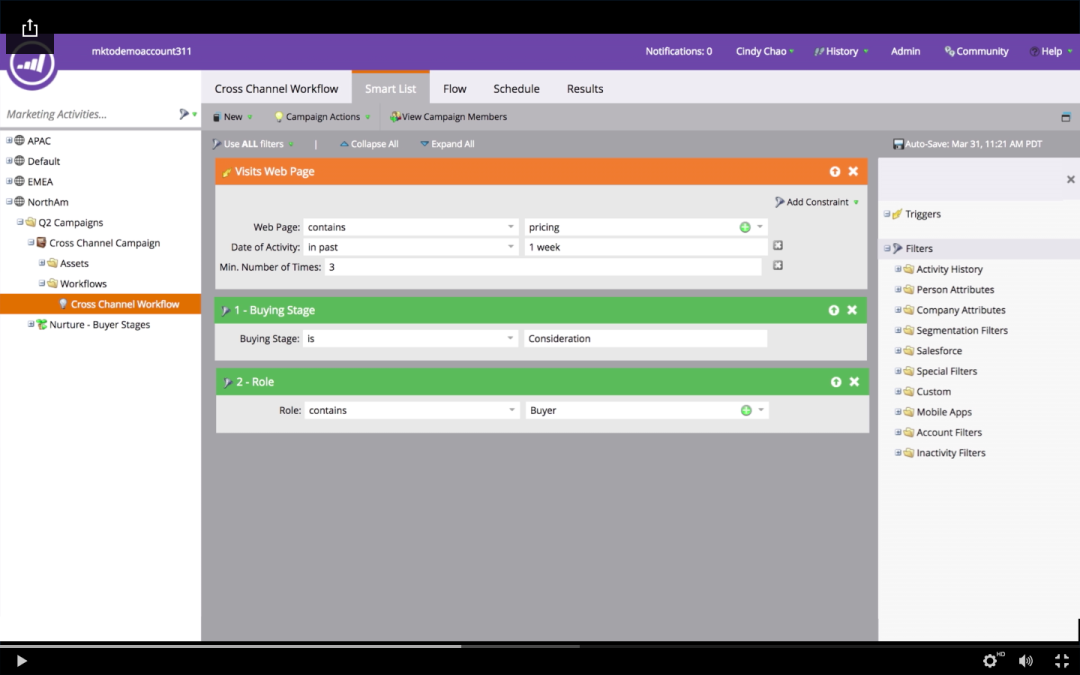Click Expand All

447,145
